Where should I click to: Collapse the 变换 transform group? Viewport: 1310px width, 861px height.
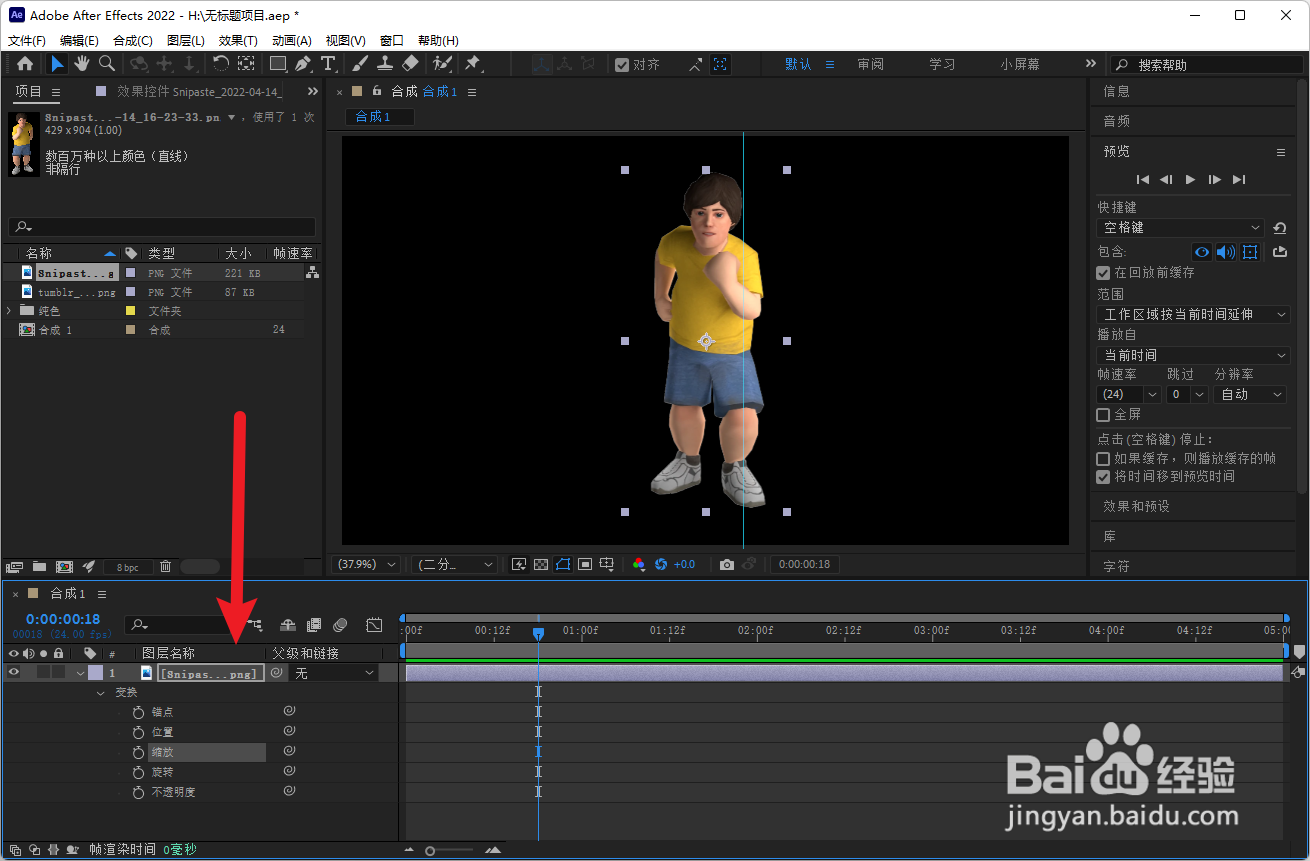pyautogui.click(x=100, y=692)
